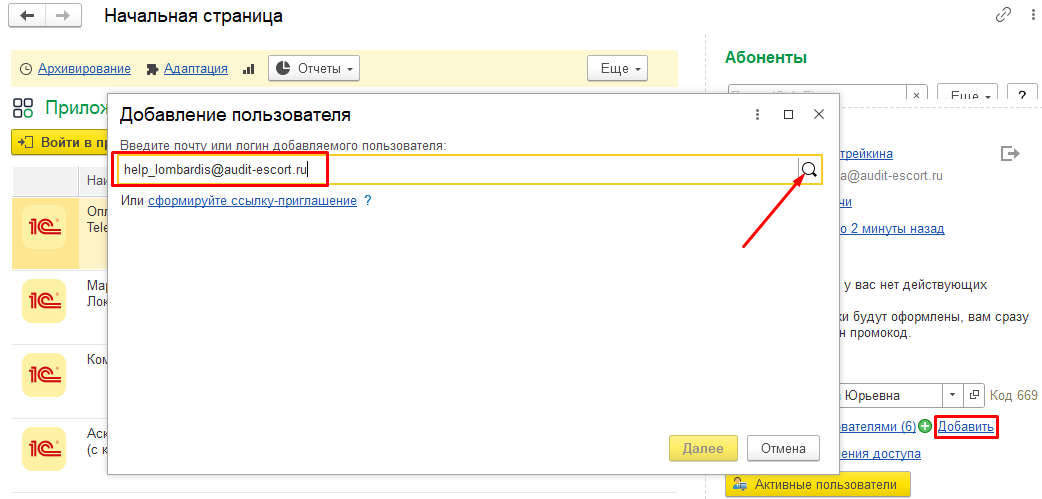Click the Добавить link for users
This screenshot has height=499, width=1042.
click(x=965, y=428)
